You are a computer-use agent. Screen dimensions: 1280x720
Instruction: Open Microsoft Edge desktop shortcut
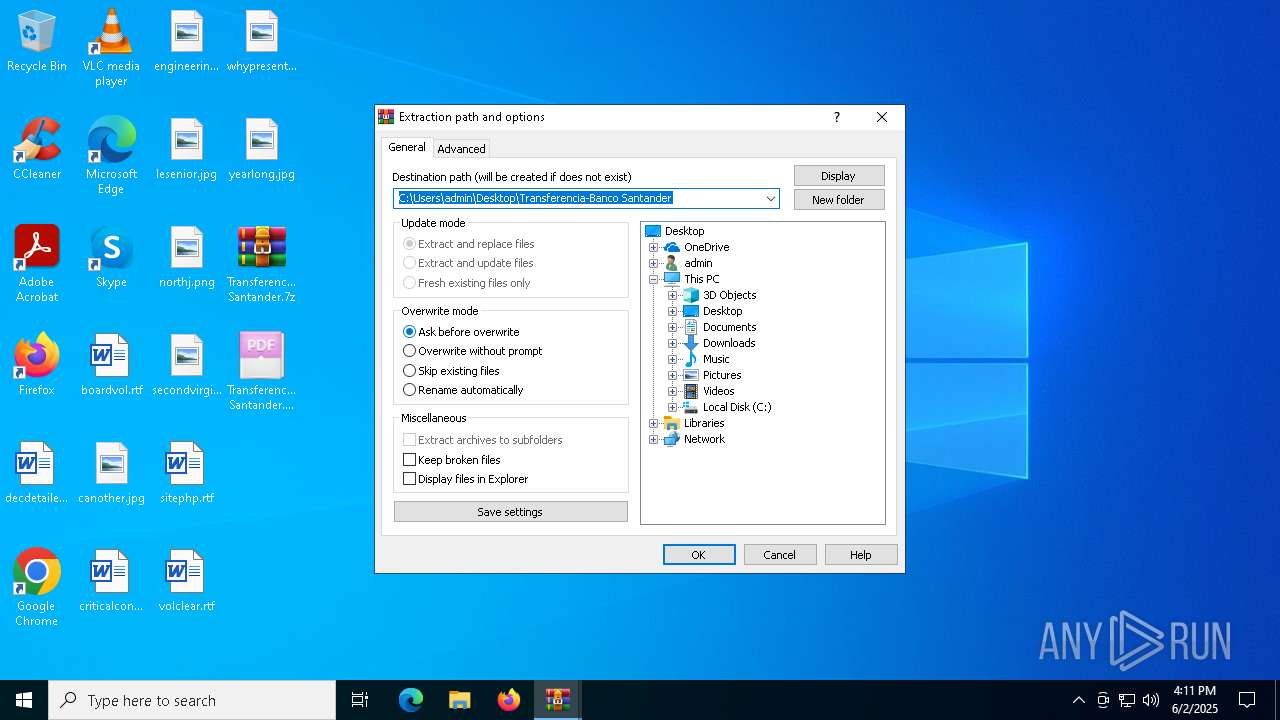click(x=111, y=156)
